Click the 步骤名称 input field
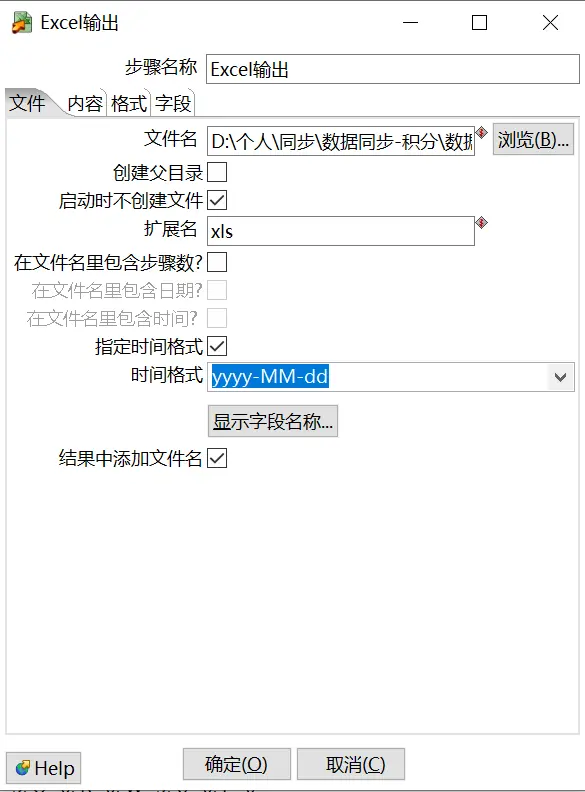The image size is (585, 792). 393,69
